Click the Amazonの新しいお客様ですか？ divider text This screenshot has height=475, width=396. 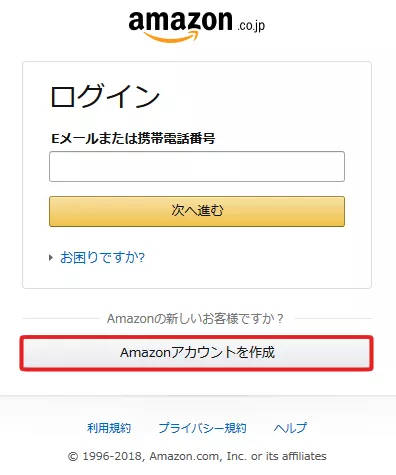[x=195, y=319]
